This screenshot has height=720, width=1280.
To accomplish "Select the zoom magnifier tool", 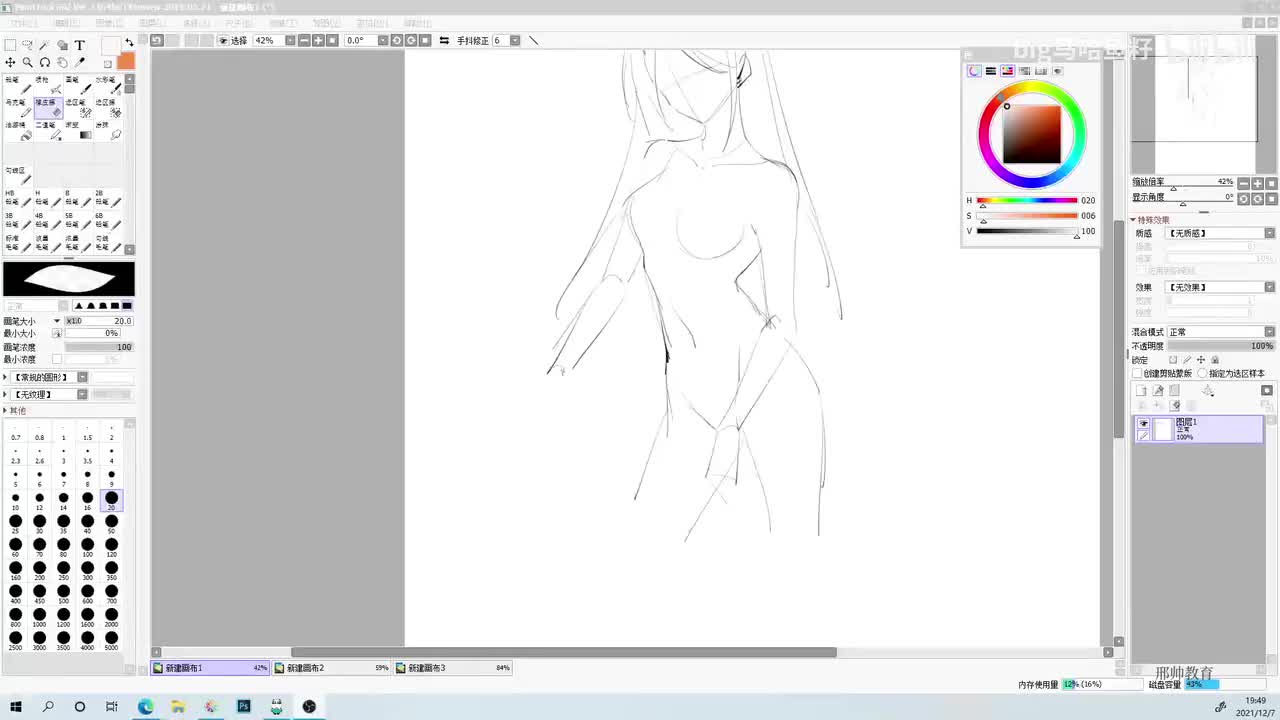I will pos(27,62).
